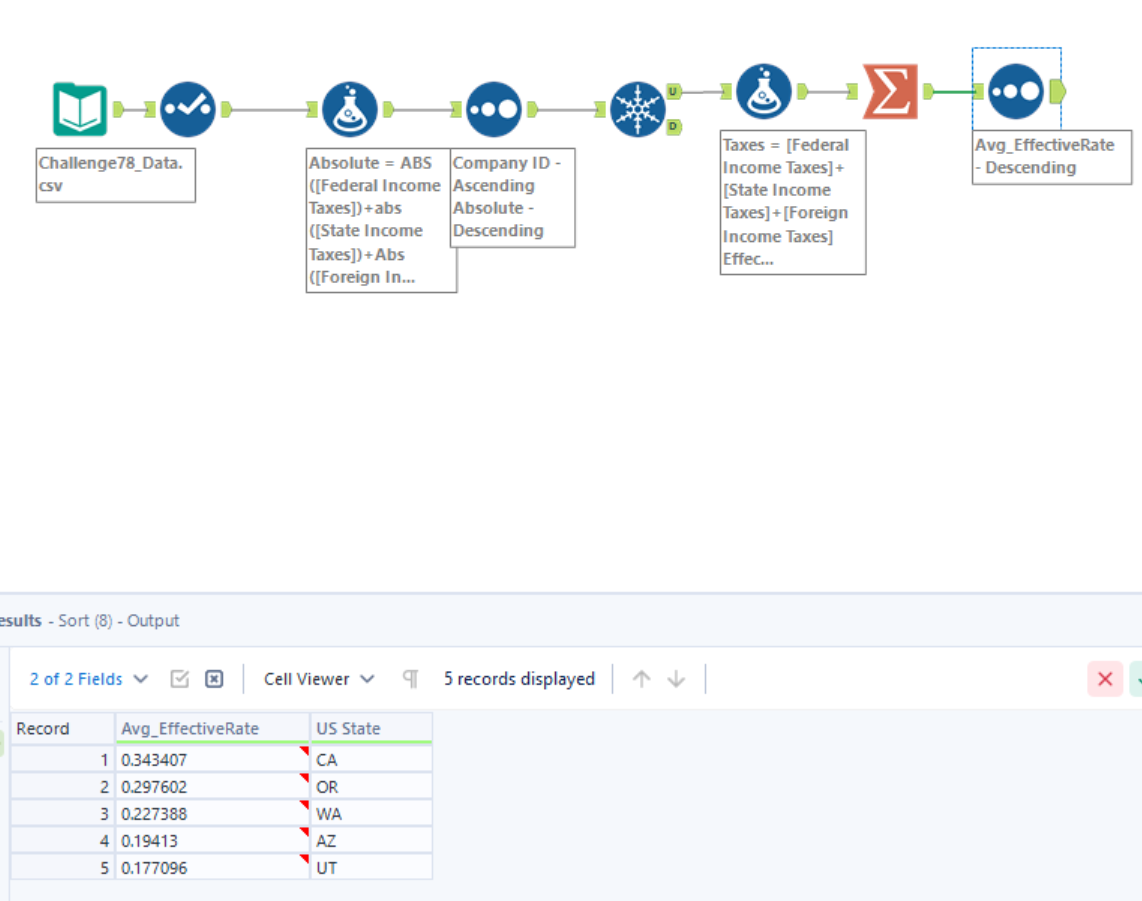This screenshot has width=1142, height=901.
Task: Click the Sort tool for Avg_EffectiveRate Descending
Action: click(x=1016, y=91)
